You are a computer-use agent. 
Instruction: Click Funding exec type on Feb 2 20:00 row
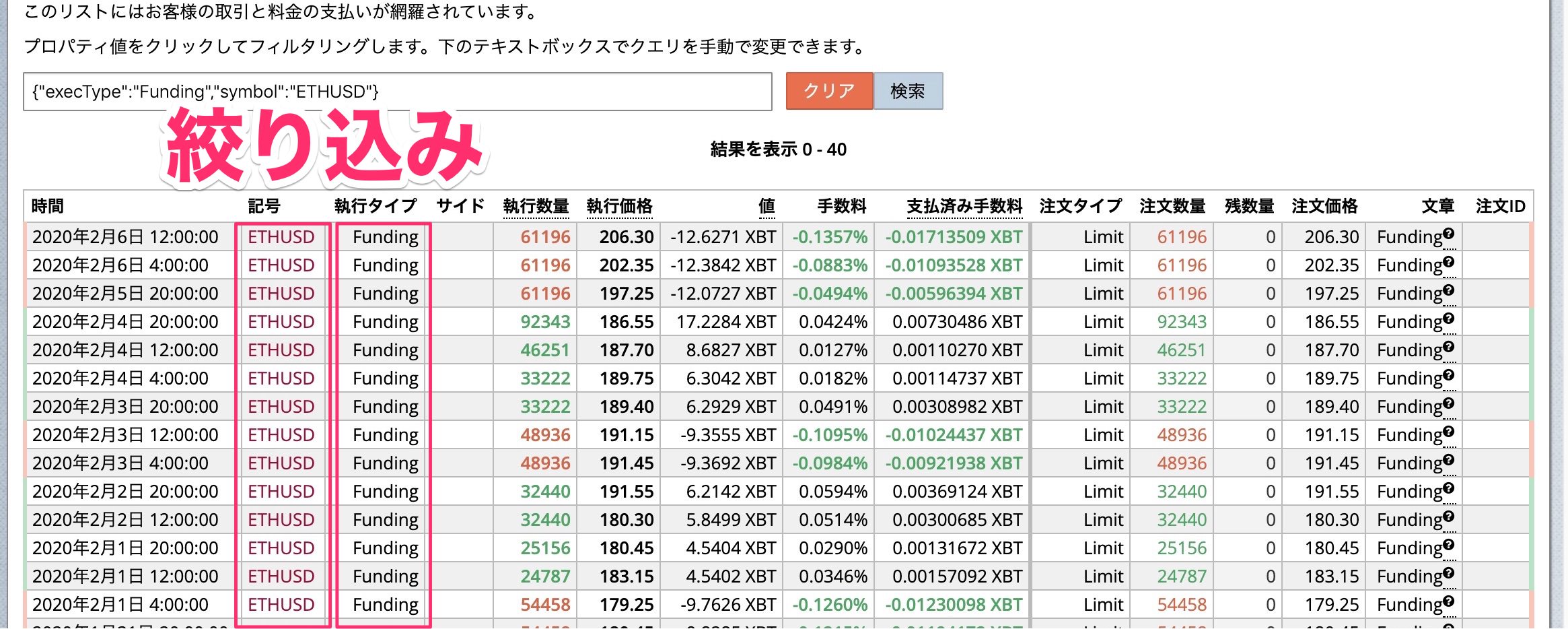pos(385,492)
